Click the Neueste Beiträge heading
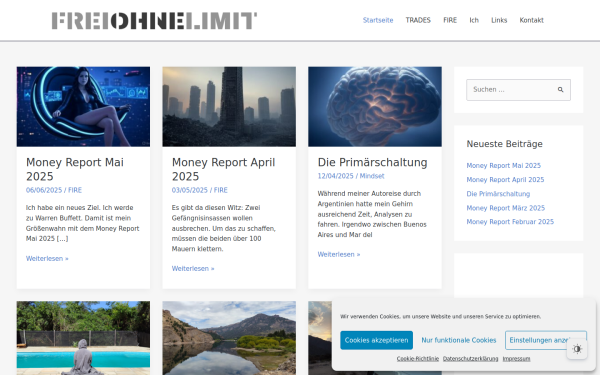Screen dimensions: 600x375 coord(504,144)
